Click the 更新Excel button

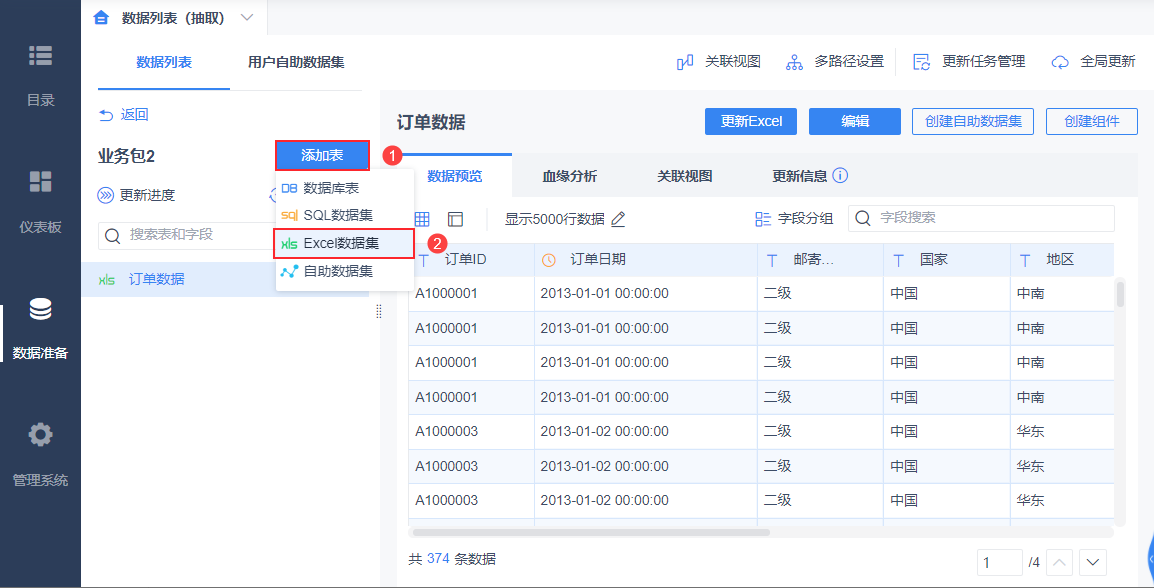click(x=751, y=121)
